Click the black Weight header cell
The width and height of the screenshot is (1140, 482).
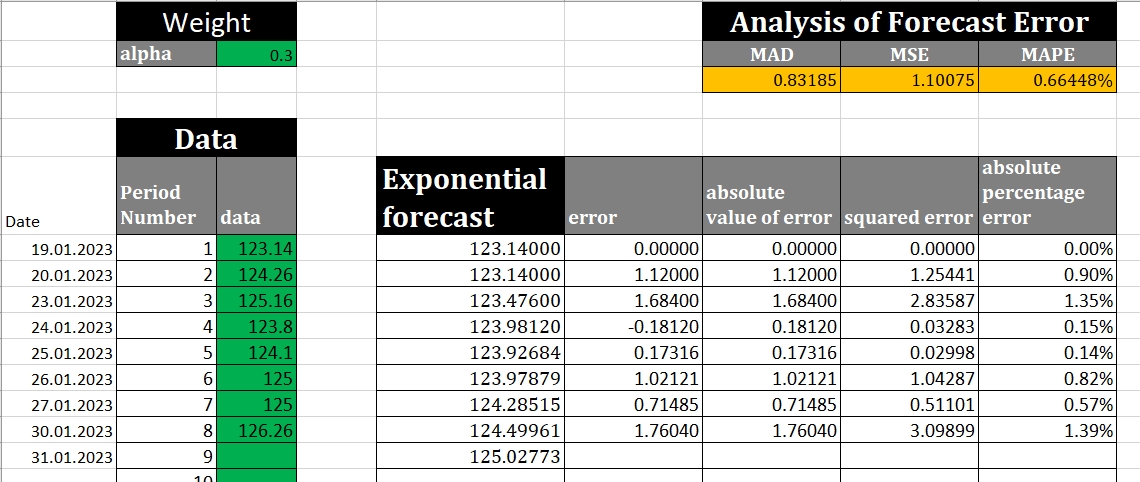point(206,22)
